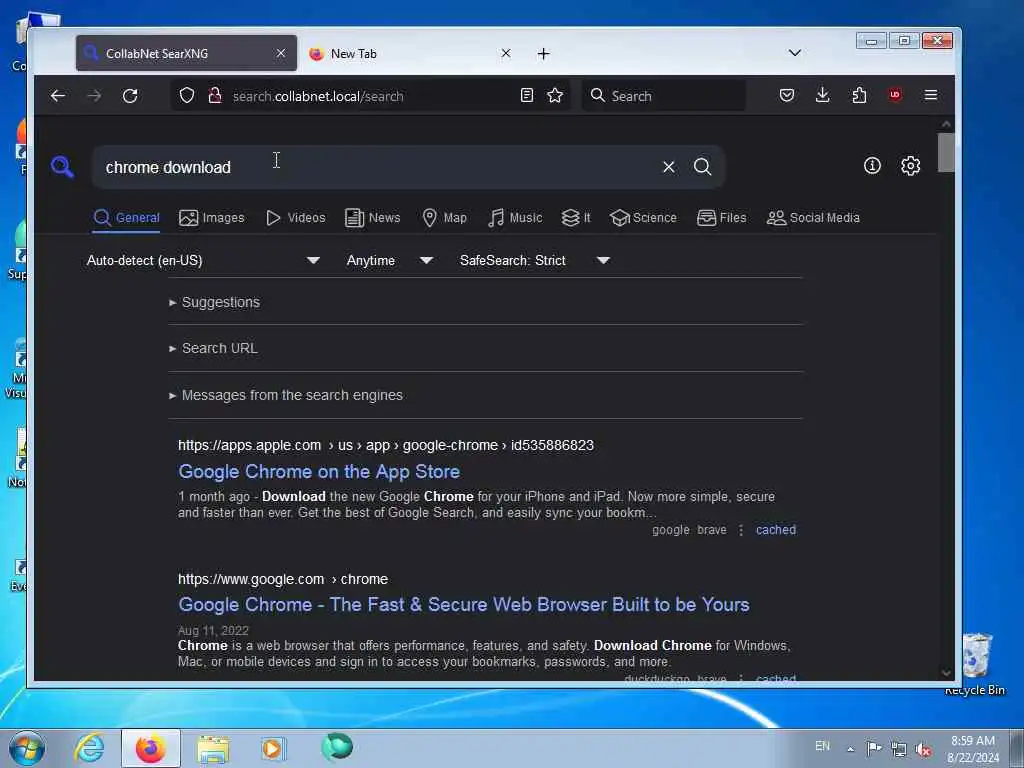This screenshot has height=768, width=1024.
Task: Click the SearXNG logo magnifier icon
Action: [62, 167]
